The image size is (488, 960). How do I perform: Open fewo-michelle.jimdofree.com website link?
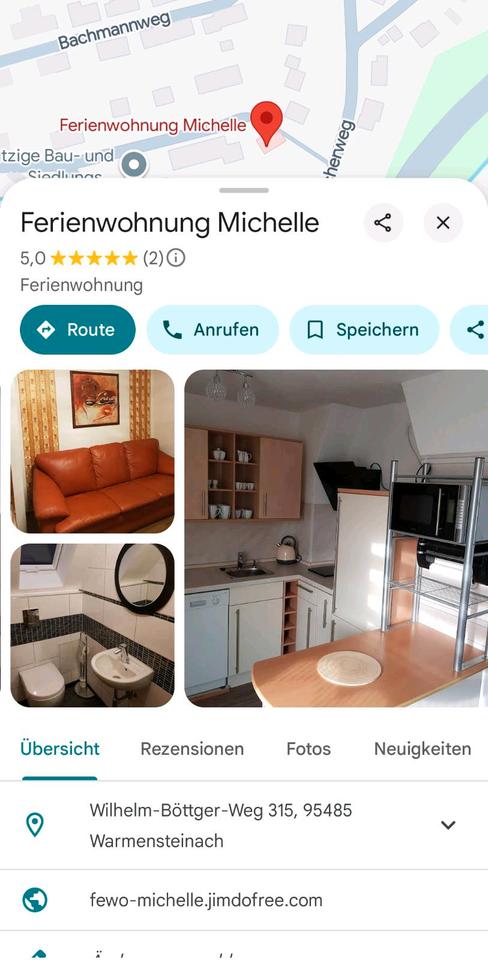pos(206,900)
